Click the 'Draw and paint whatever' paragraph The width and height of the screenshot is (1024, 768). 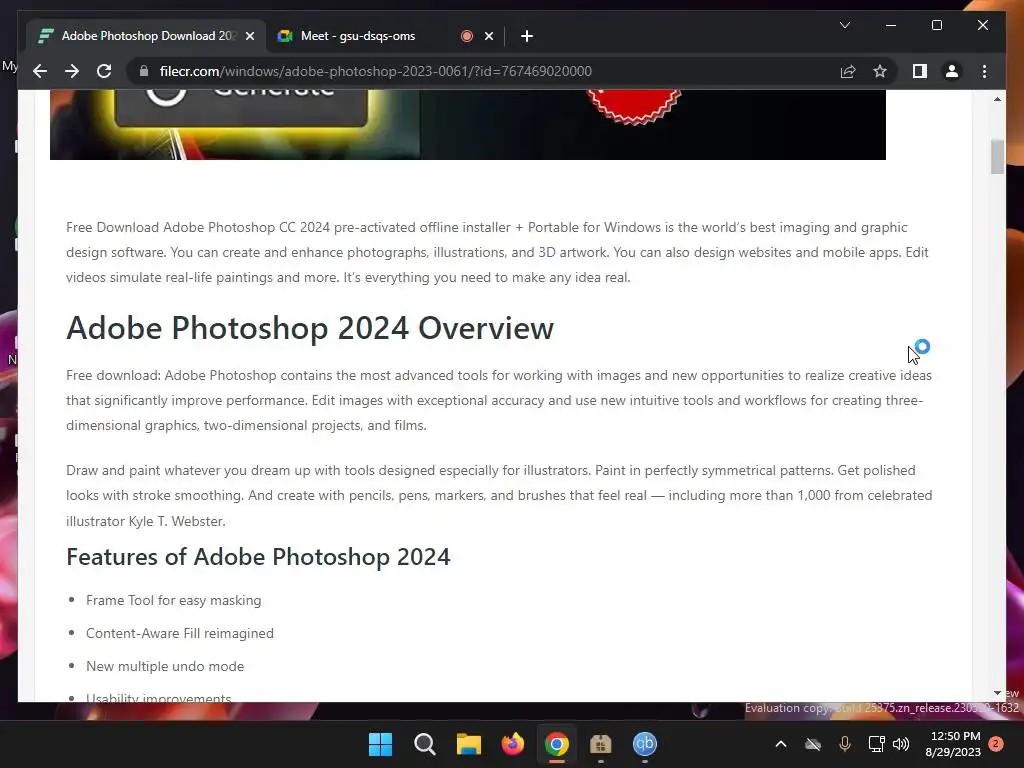[499, 496]
